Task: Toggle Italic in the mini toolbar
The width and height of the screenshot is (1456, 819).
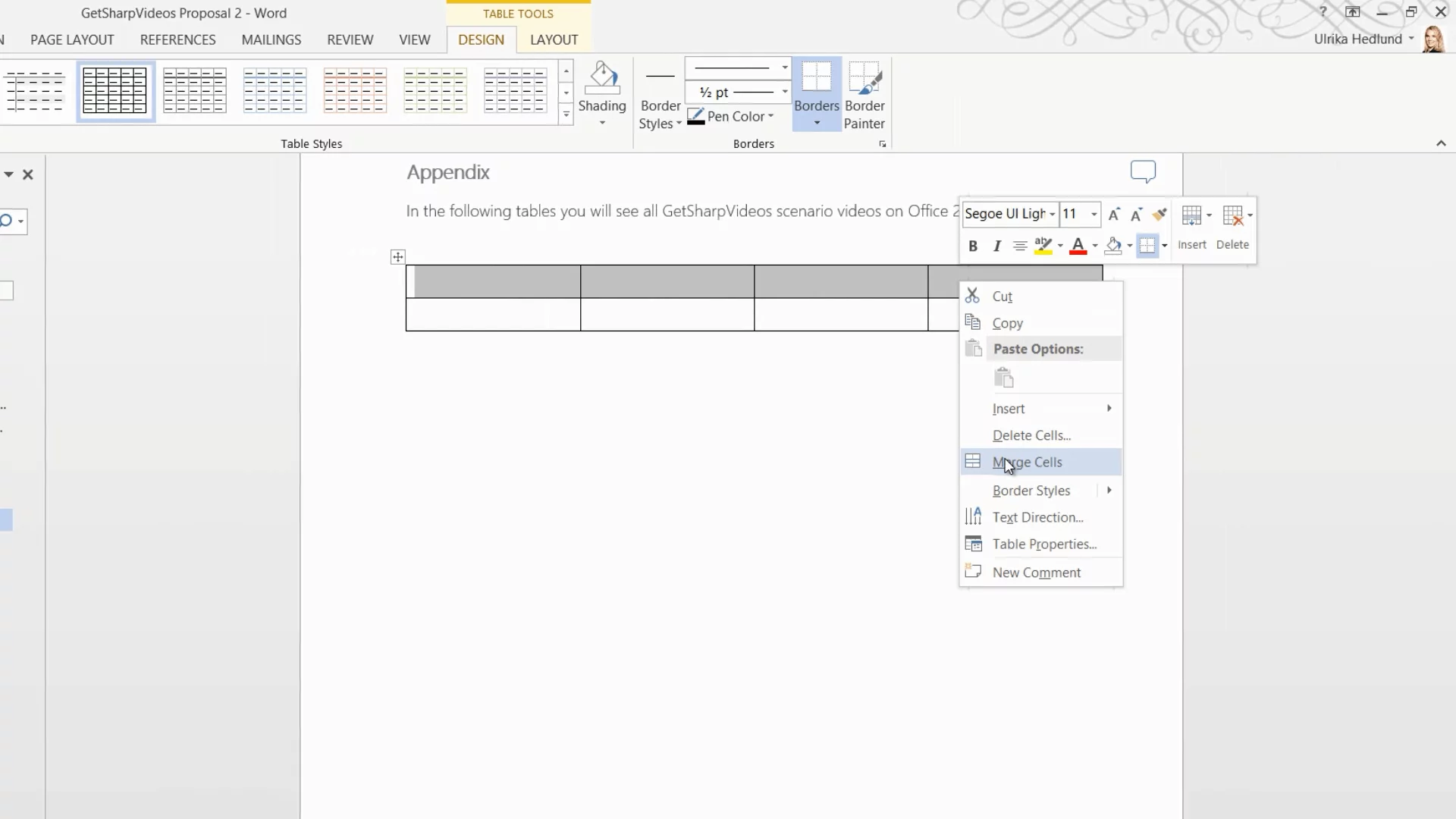Action: point(996,246)
